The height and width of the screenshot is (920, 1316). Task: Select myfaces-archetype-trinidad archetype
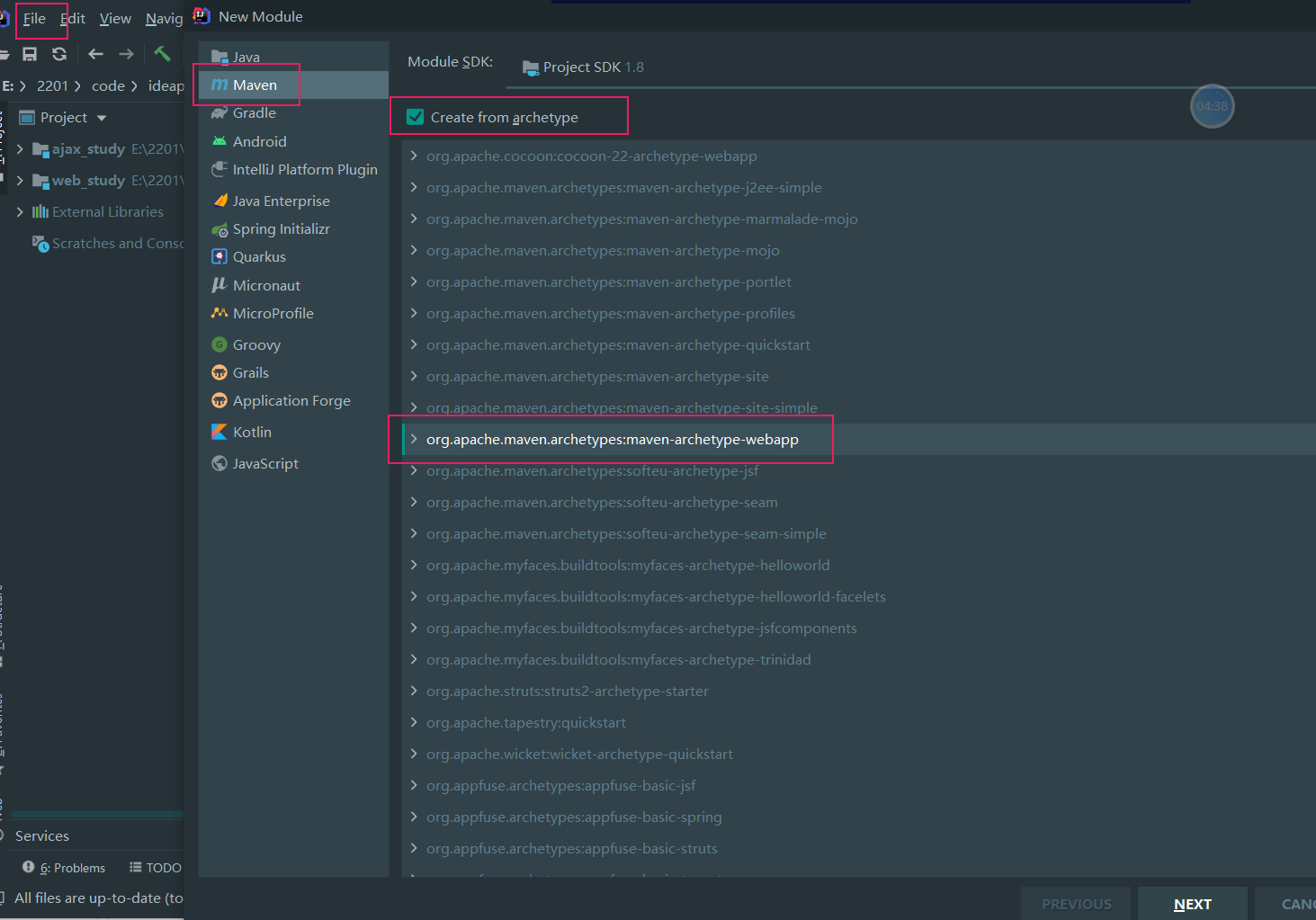619,659
